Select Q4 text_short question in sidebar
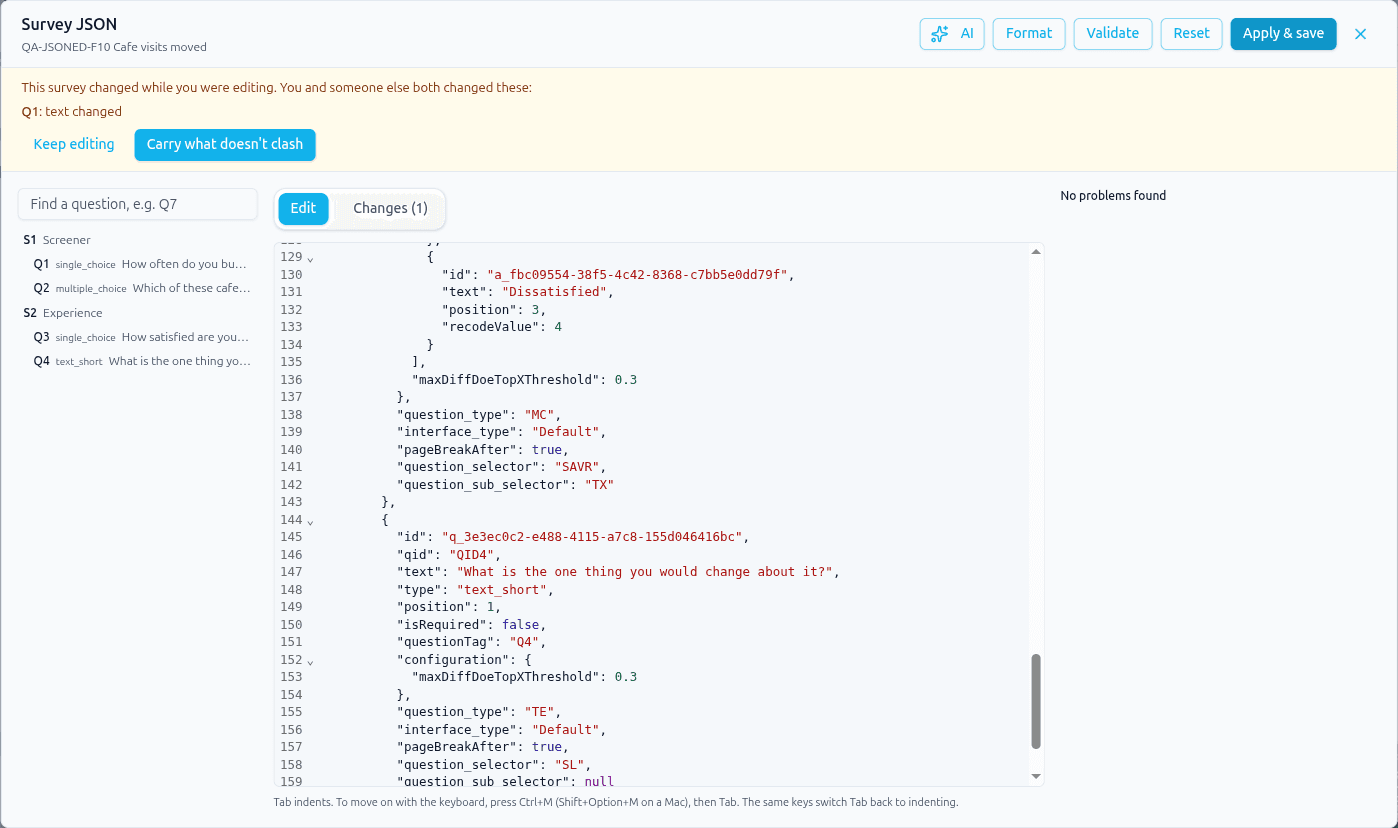The height and width of the screenshot is (828, 1398). point(139,361)
